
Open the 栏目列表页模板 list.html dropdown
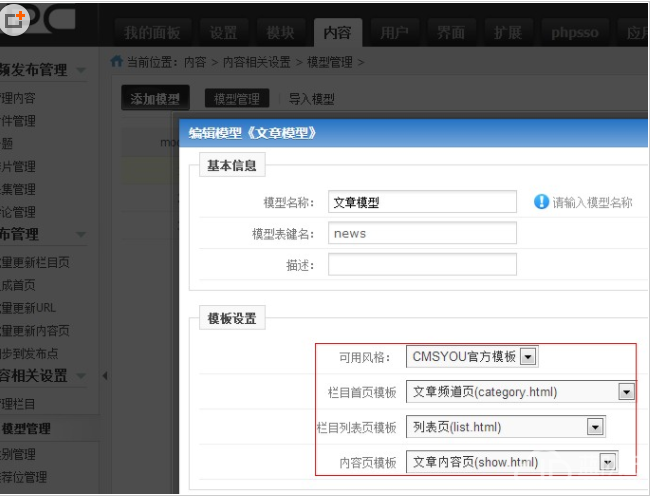click(x=595, y=427)
